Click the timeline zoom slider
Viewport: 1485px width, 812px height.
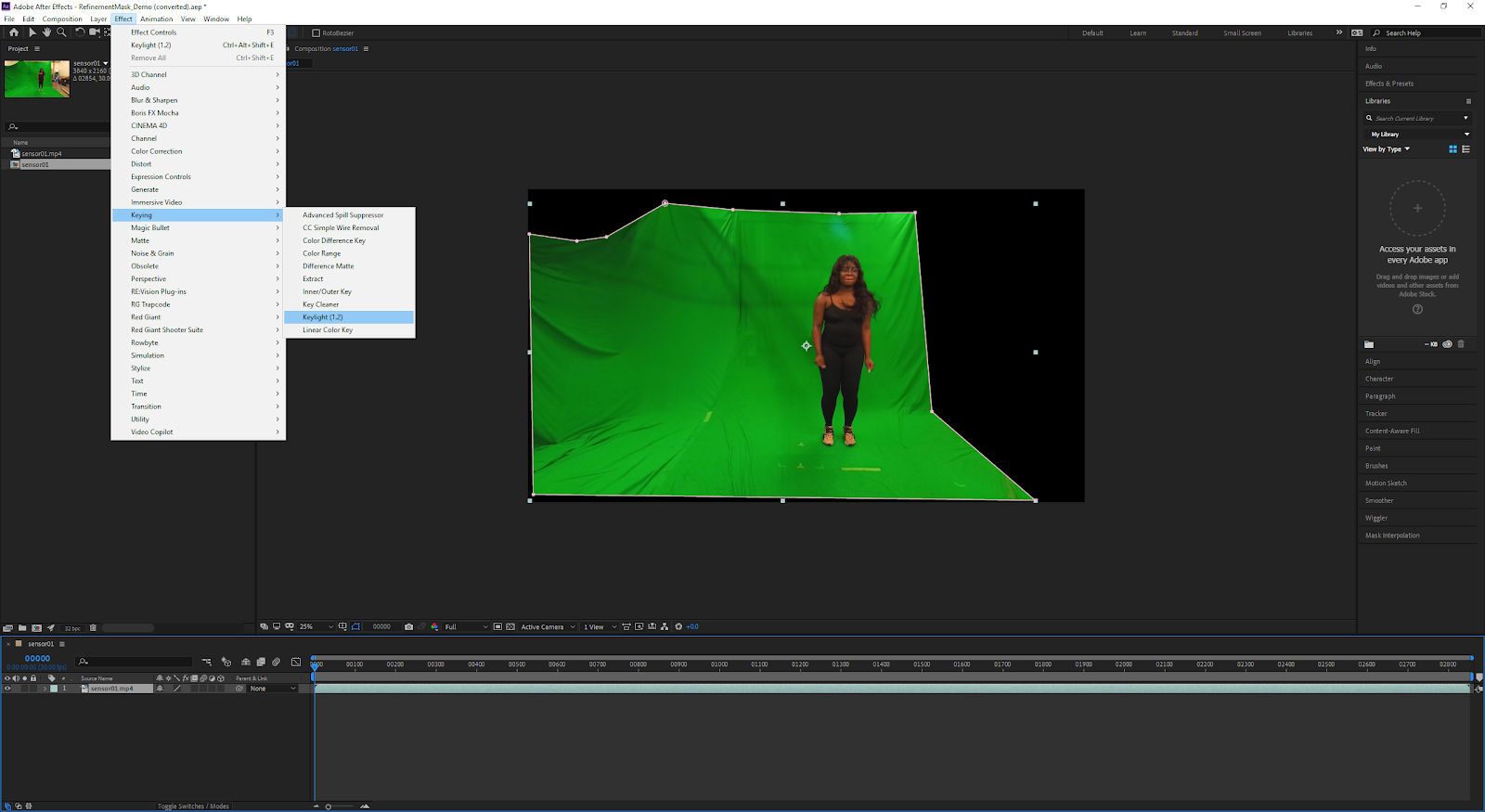329,806
